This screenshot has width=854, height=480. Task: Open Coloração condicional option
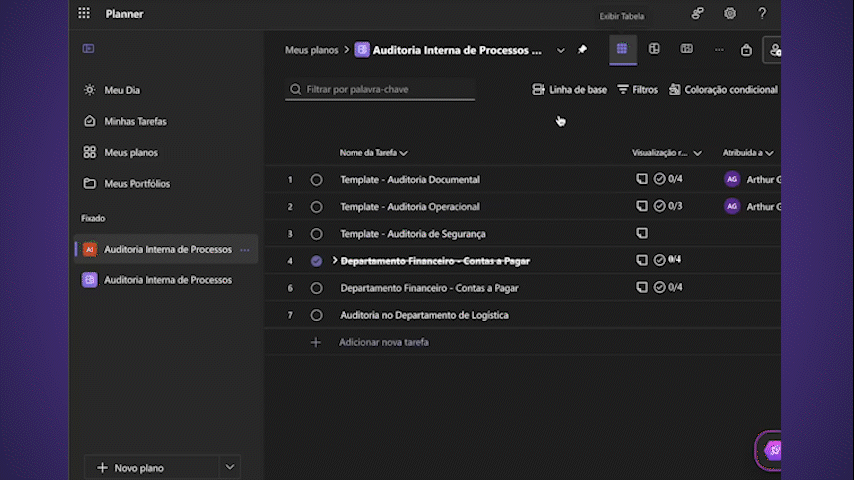pos(723,90)
